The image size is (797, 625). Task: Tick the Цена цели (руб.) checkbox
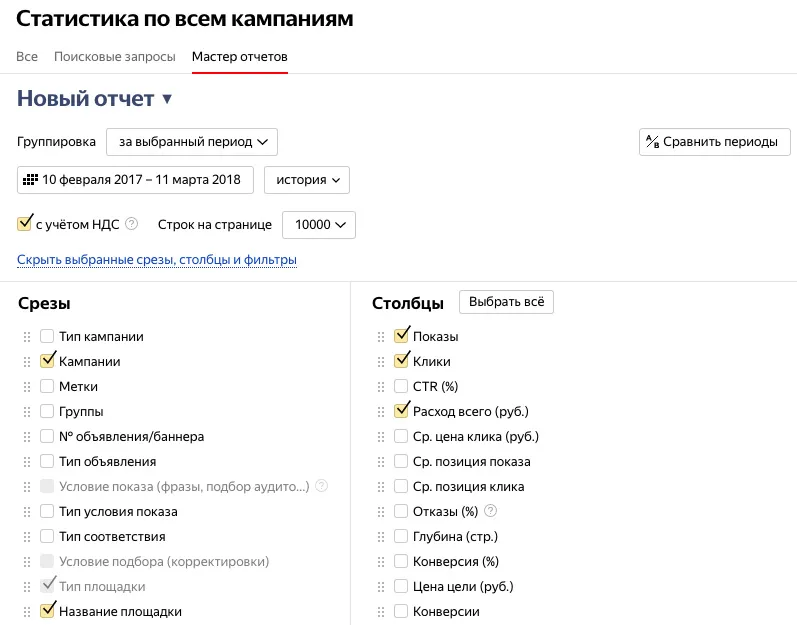[401, 586]
